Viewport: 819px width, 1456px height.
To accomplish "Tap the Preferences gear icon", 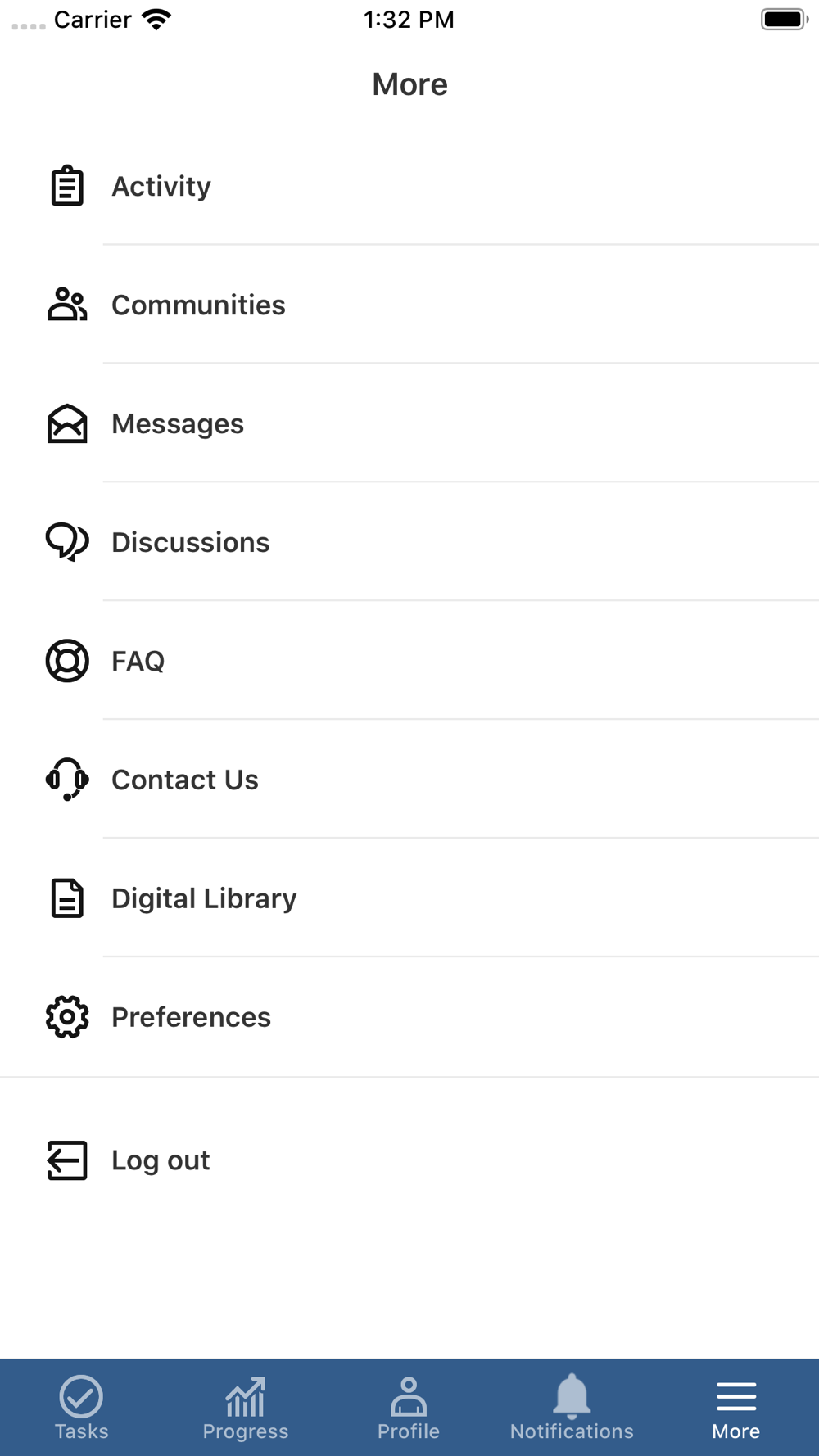I will pyautogui.click(x=67, y=1017).
